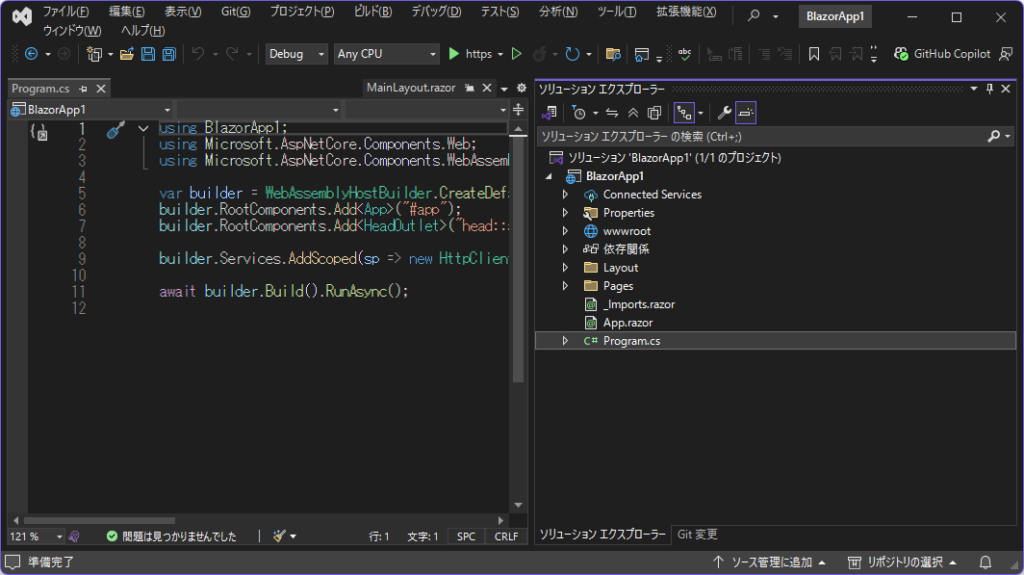Viewport: 1024px width, 575px height.
Task: Toggle the nested files view button
Action: click(x=683, y=113)
